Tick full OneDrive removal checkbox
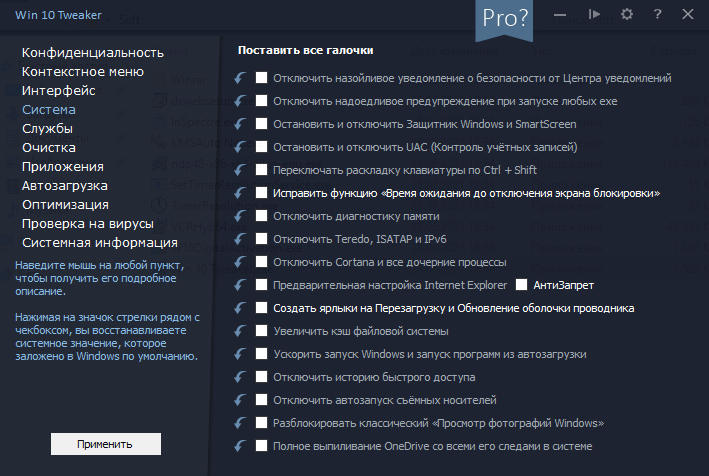The height and width of the screenshot is (476, 709). coord(261,446)
